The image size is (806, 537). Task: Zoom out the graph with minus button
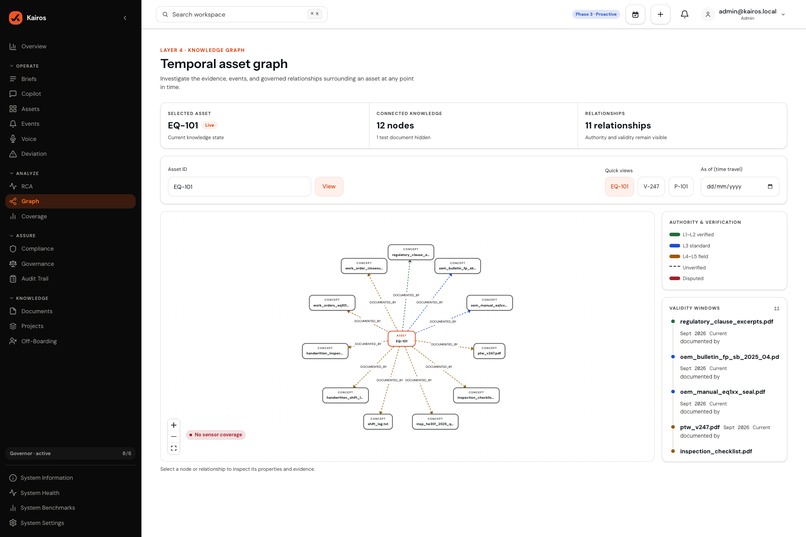(174, 436)
